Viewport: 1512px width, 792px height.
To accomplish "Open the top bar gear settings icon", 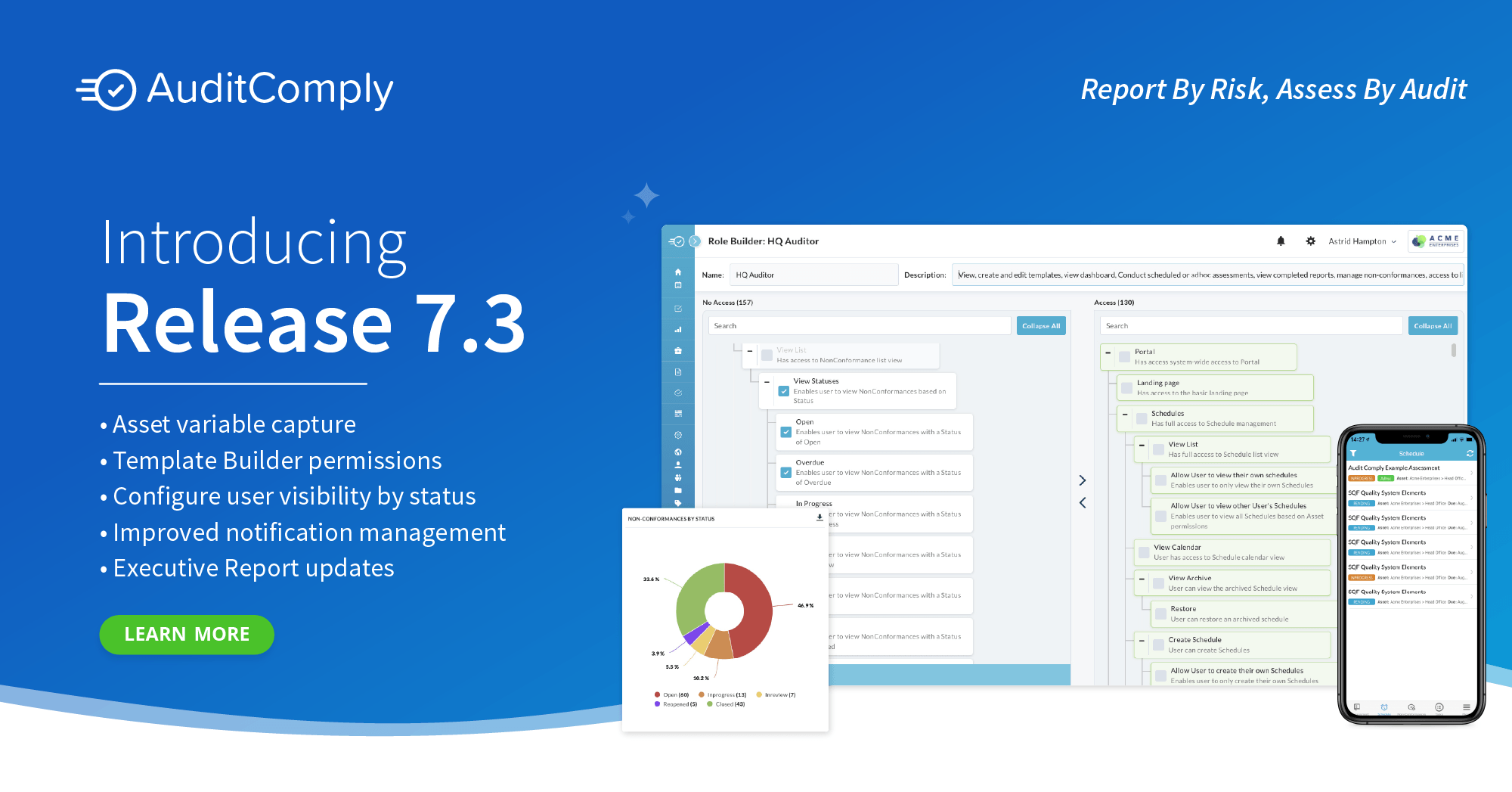I will (1311, 241).
